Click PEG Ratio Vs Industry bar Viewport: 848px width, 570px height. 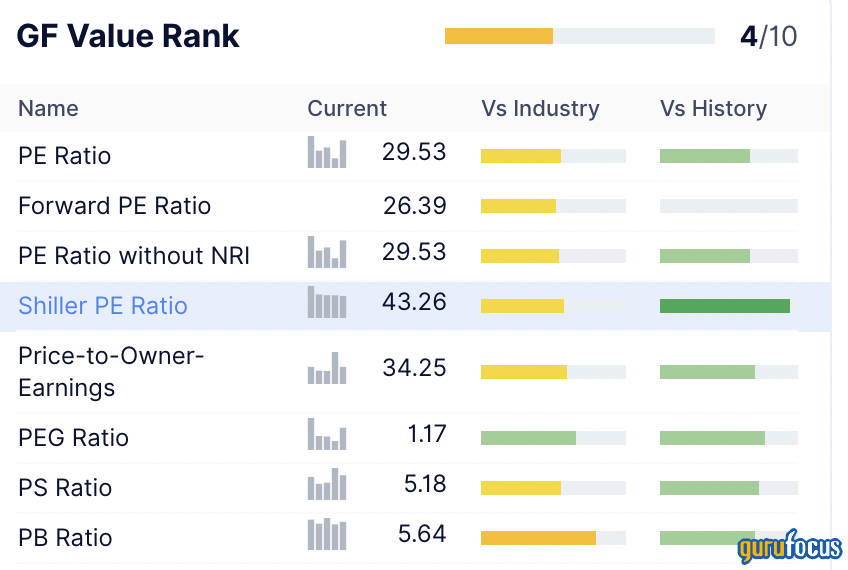coord(553,438)
